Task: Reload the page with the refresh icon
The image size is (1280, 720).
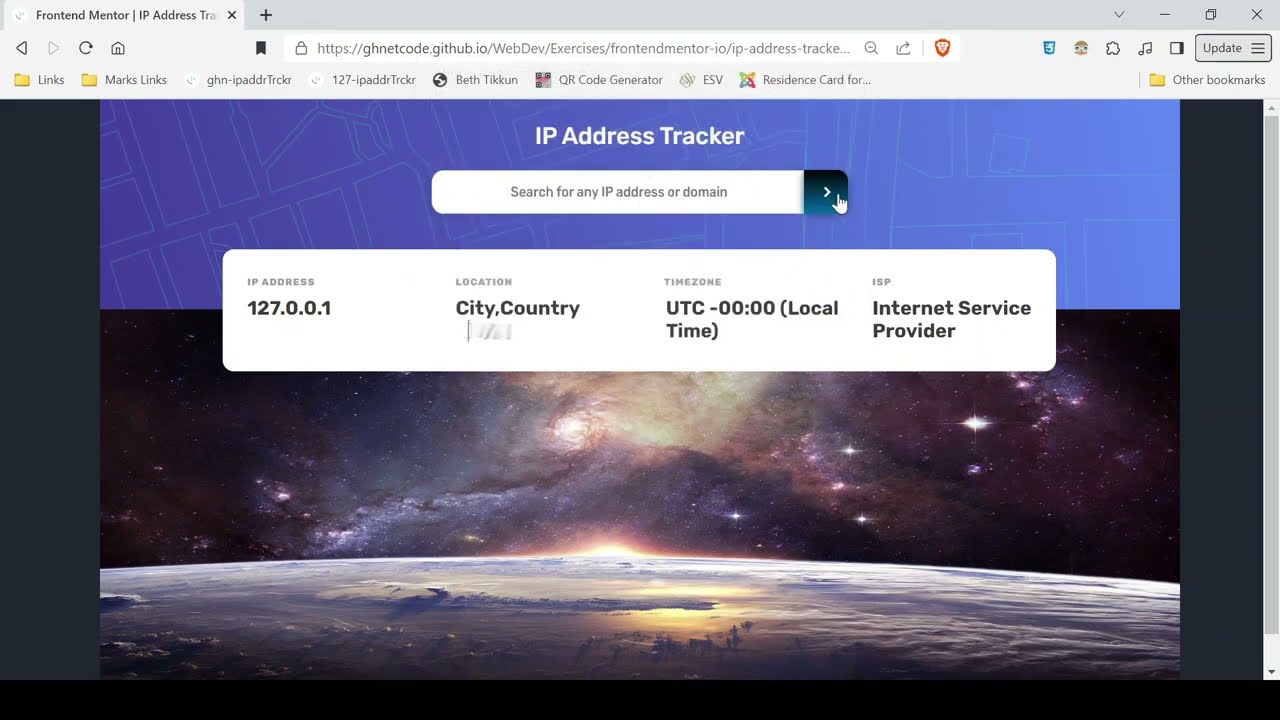Action: (86, 48)
